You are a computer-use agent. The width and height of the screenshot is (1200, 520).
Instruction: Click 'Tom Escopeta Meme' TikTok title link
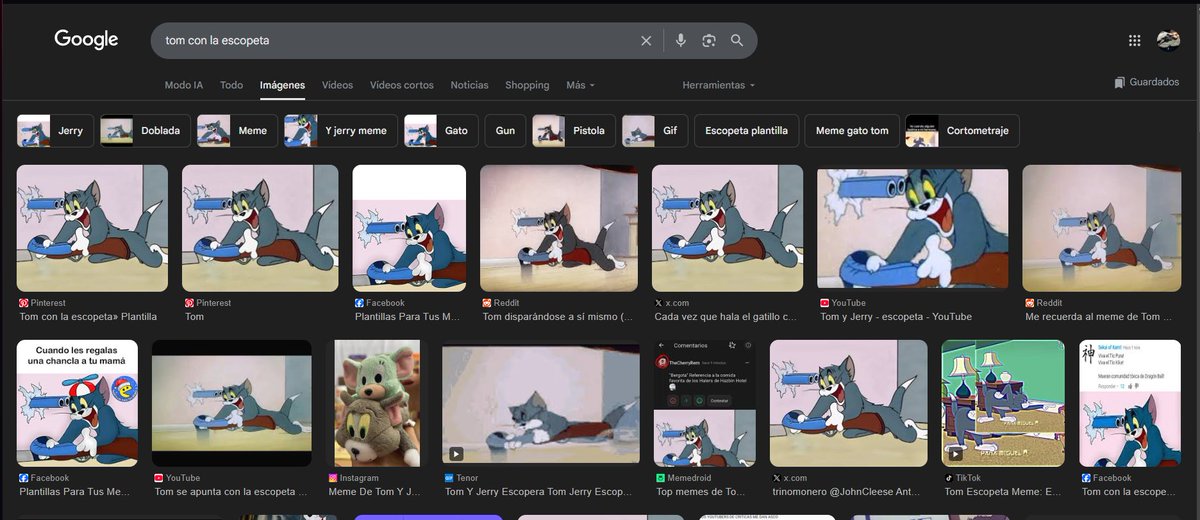tap(1003, 492)
